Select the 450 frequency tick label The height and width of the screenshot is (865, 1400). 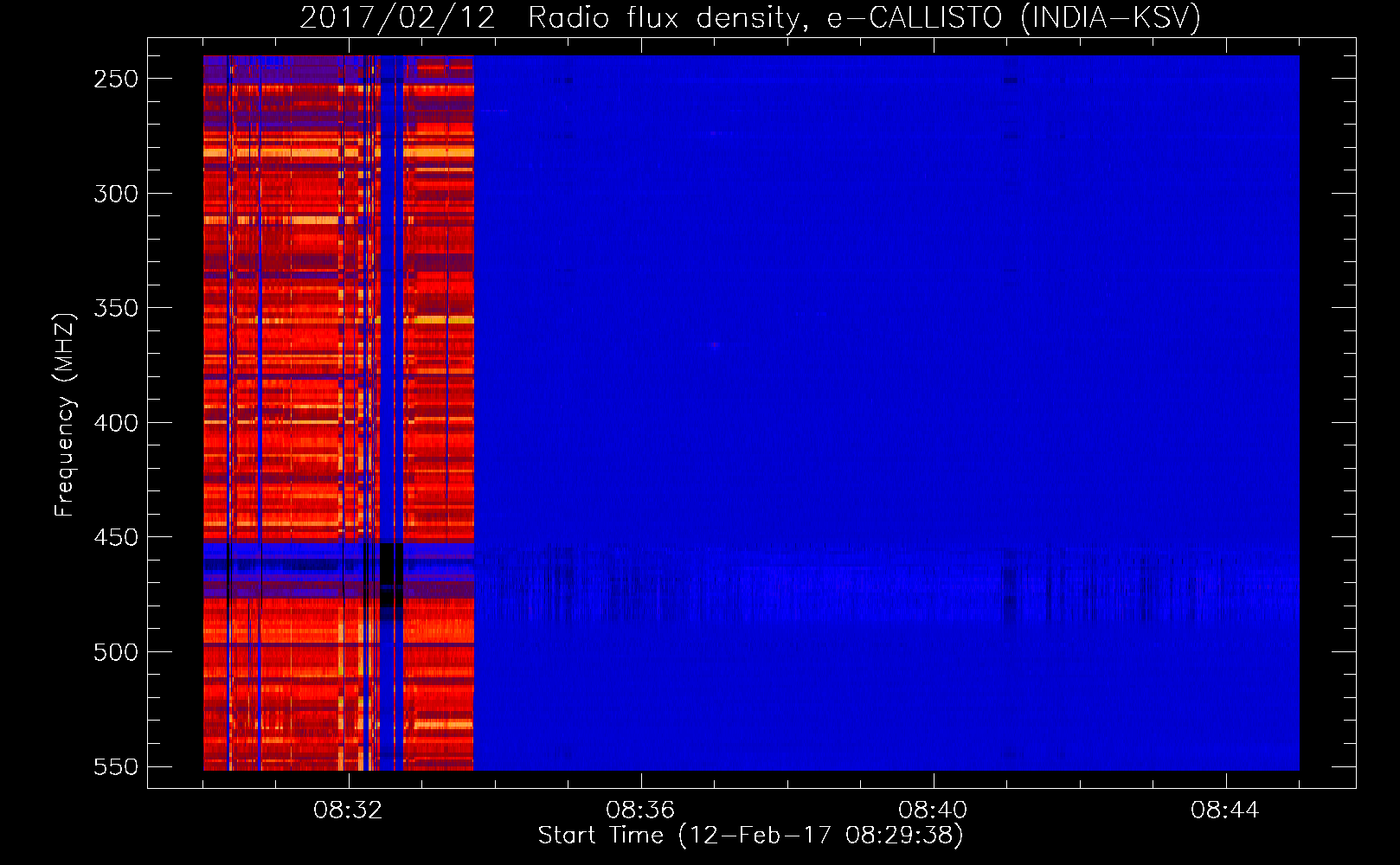[x=116, y=537]
